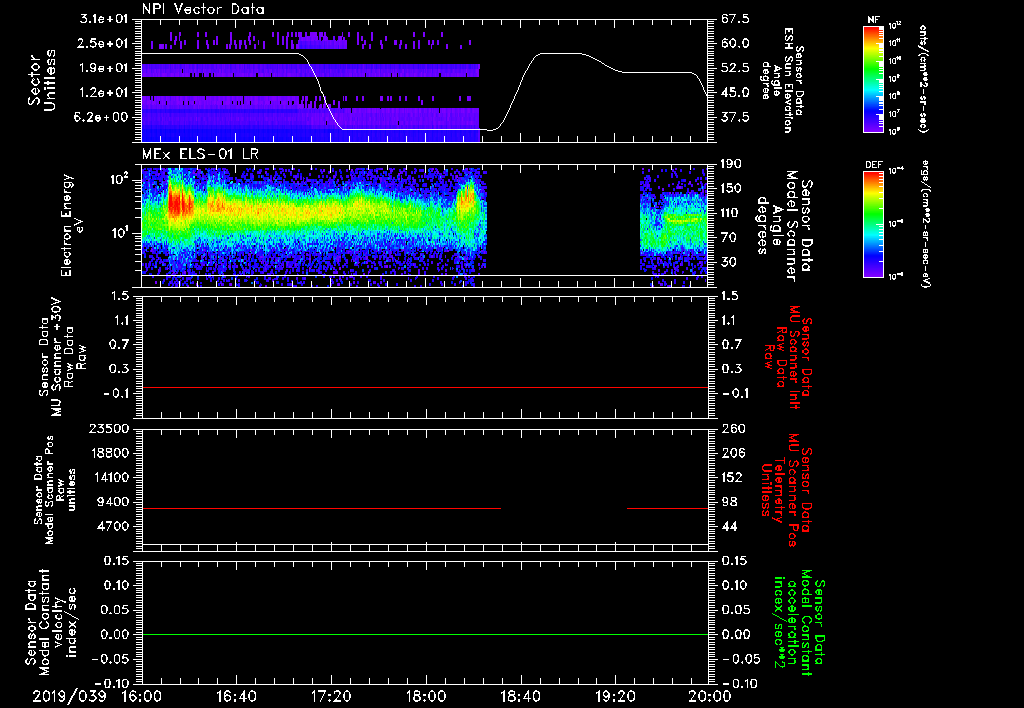This screenshot has height=708, width=1024.
Task: Click the "3.1e+01" sector tick value
Action: coord(104,19)
